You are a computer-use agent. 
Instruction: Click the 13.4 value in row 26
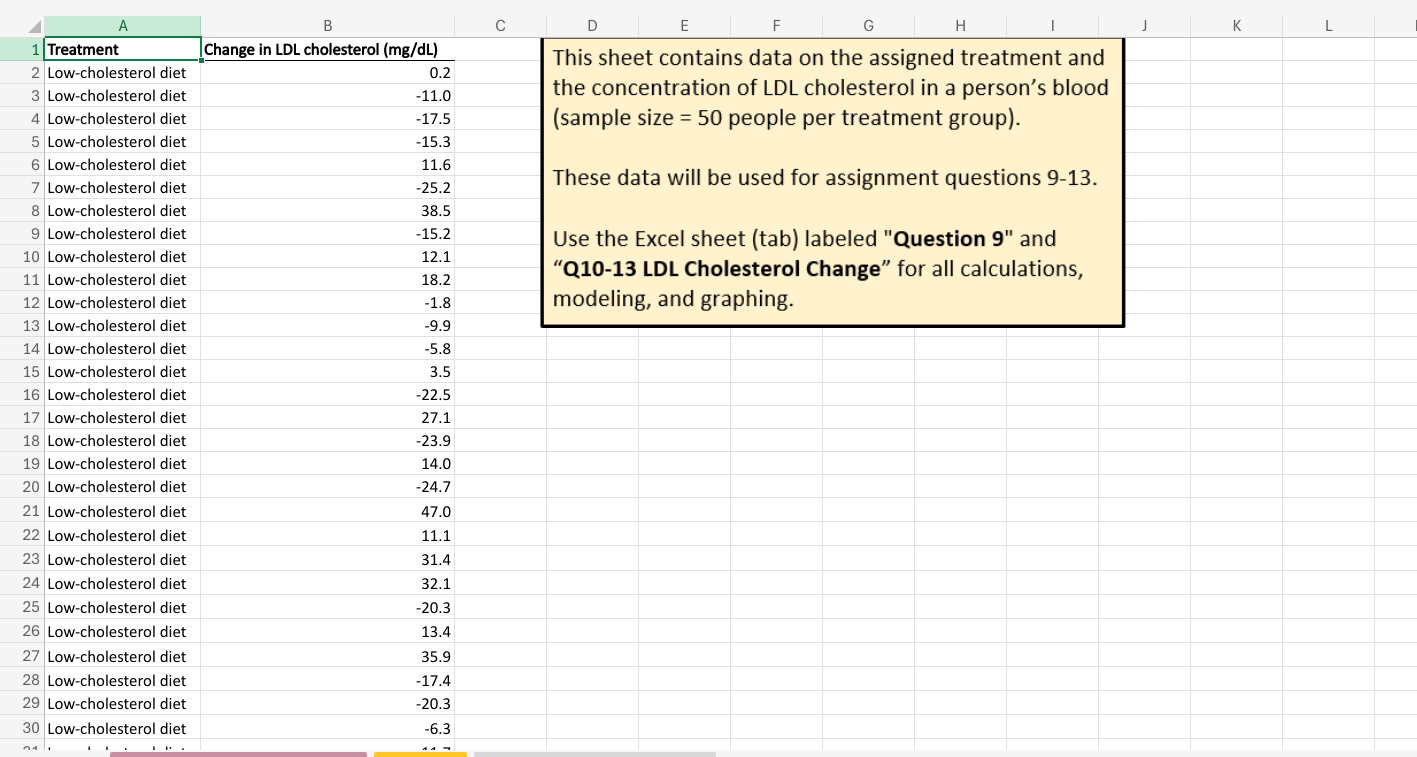pyautogui.click(x=327, y=632)
